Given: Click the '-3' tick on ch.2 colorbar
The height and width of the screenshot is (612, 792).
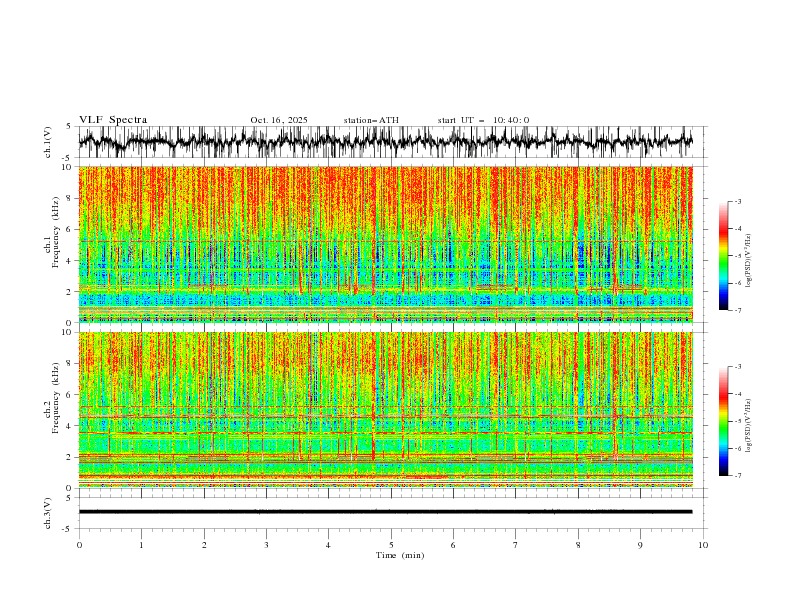Looking at the screenshot, I should click(737, 367).
